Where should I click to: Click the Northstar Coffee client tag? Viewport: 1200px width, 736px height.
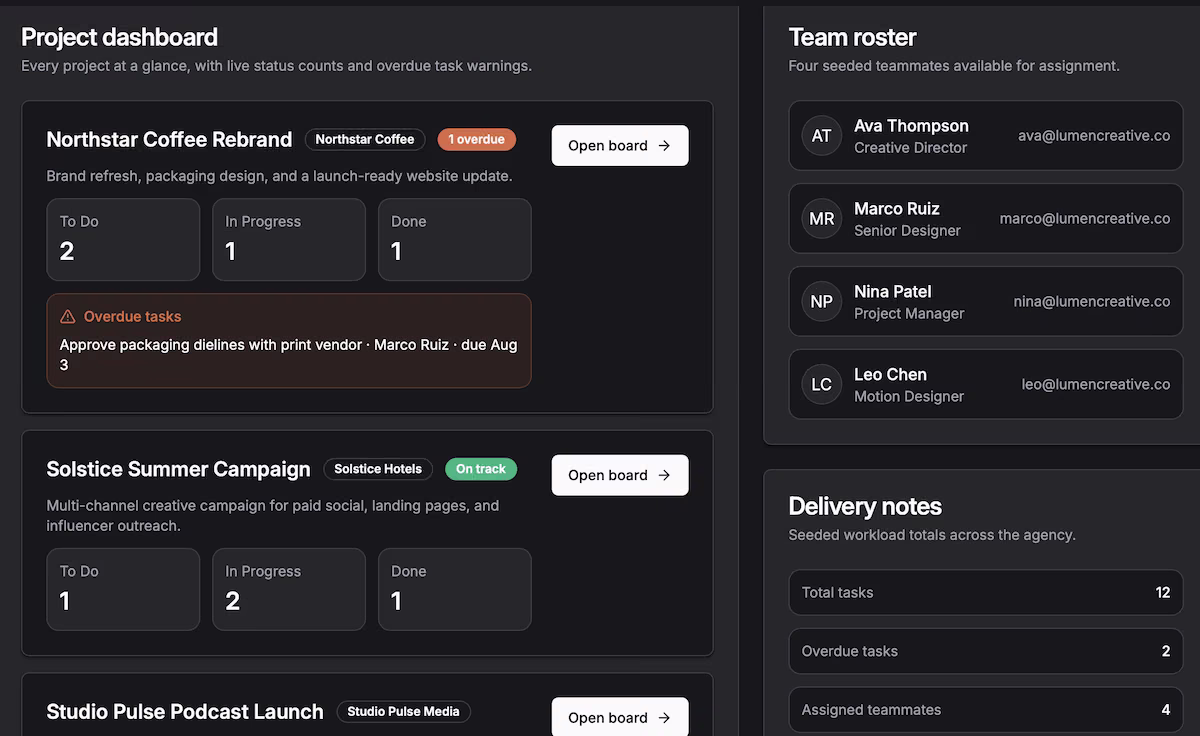[365, 139]
